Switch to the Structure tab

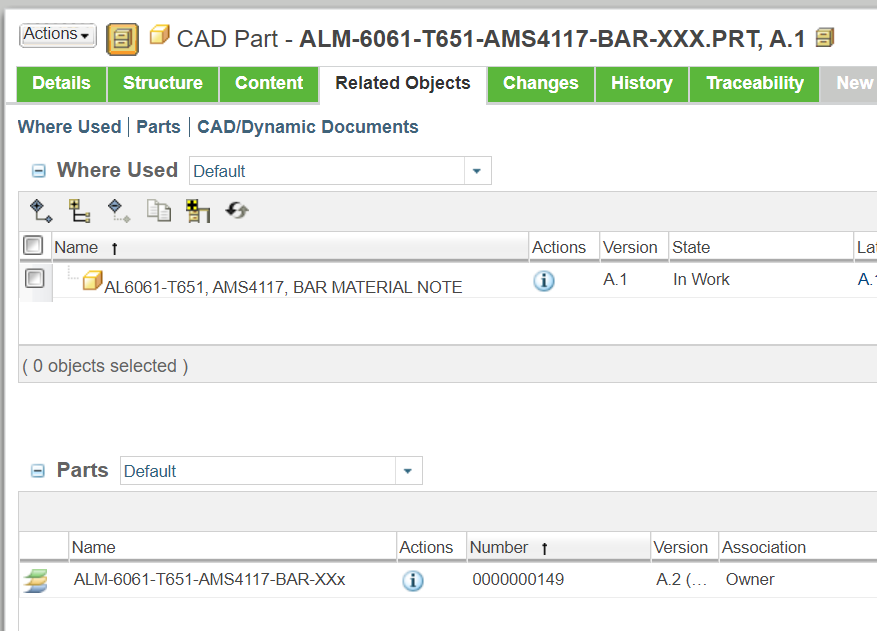coord(162,84)
